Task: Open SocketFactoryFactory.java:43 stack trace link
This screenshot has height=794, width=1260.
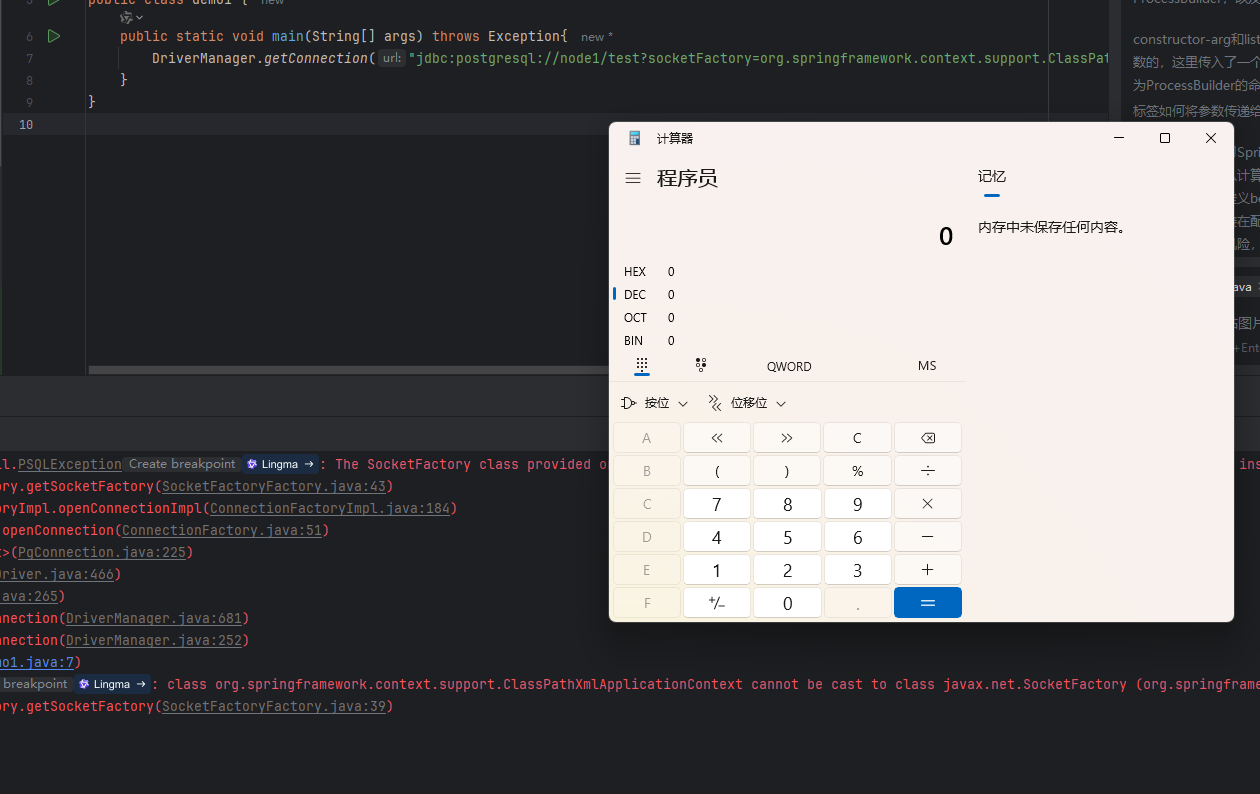Action: pyautogui.click(x=273, y=486)
